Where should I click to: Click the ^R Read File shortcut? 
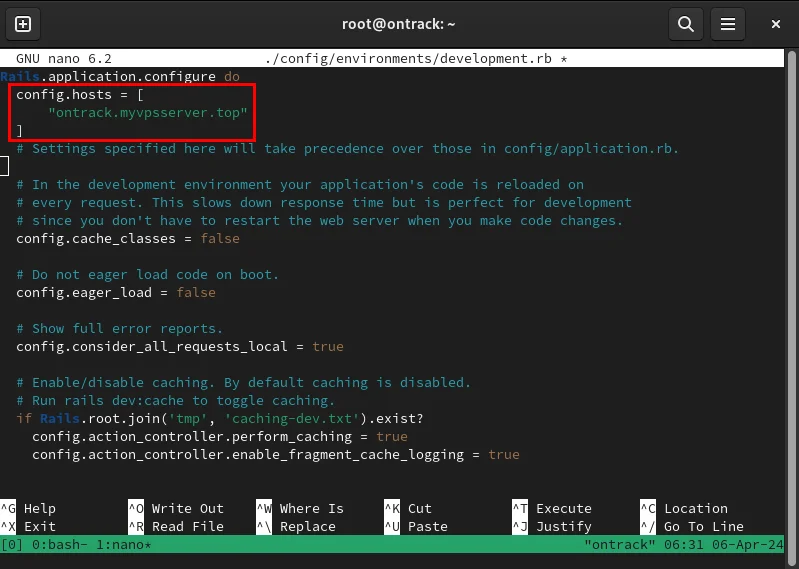click(x=176, y=526)
